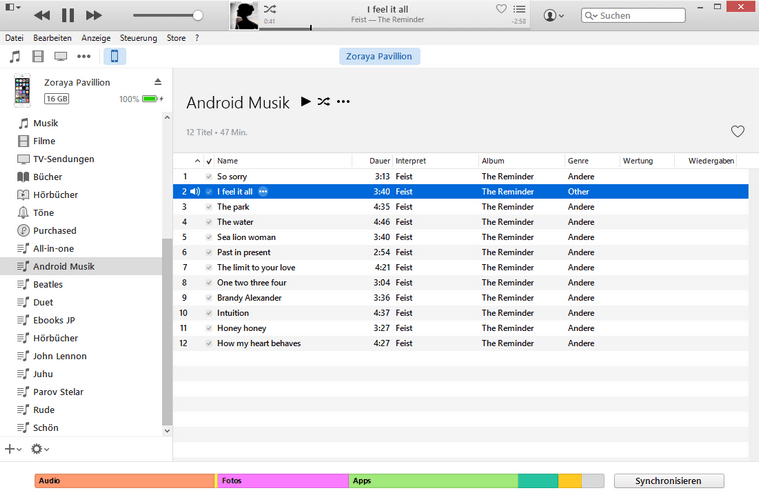Adjust the volume slider knob
This screenshot has height=500, width=759.
[197, 15]
